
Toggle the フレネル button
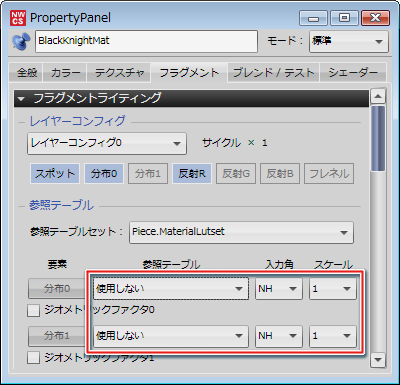(x=329, y=173)
